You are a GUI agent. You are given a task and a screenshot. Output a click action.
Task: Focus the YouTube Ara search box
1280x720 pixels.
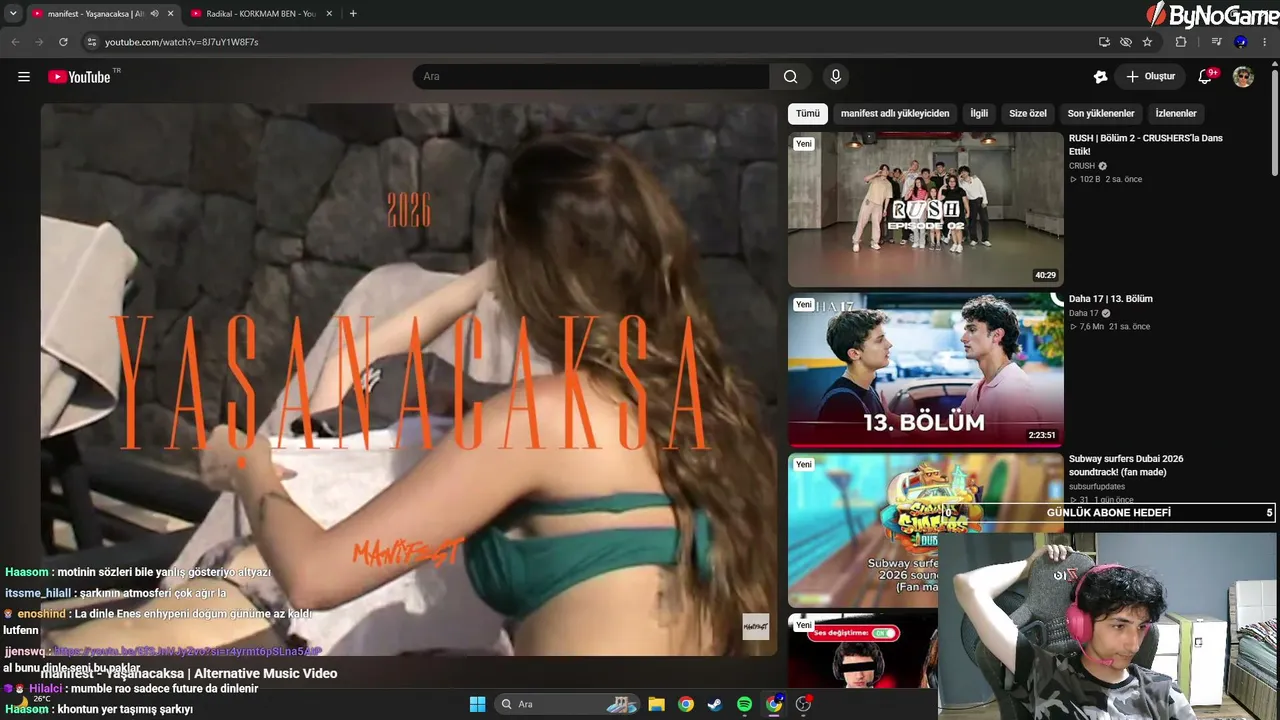[591, 77]
